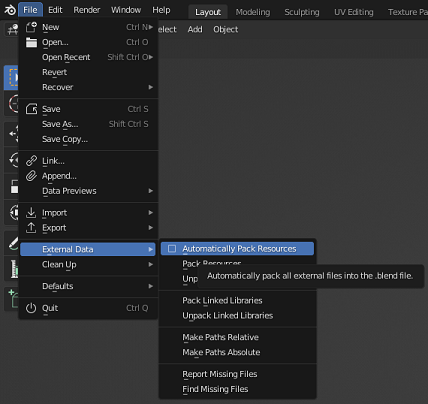Open the viewport Add menu

195,29
